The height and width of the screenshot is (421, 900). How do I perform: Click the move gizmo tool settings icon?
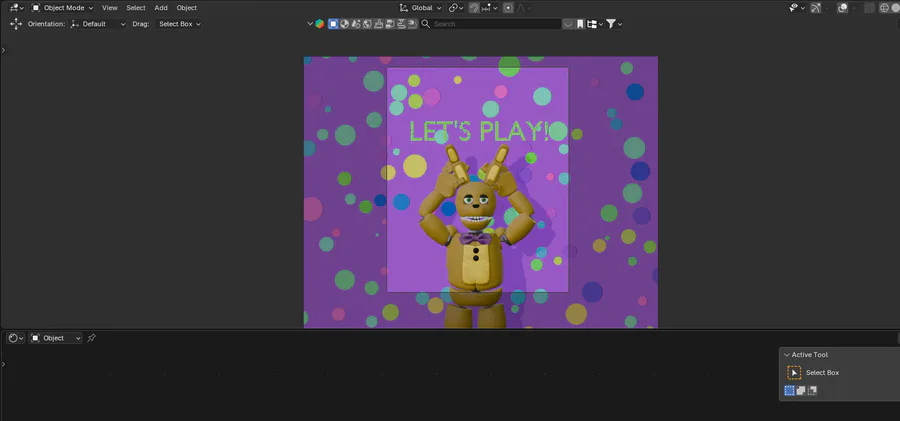click(16, 24)
